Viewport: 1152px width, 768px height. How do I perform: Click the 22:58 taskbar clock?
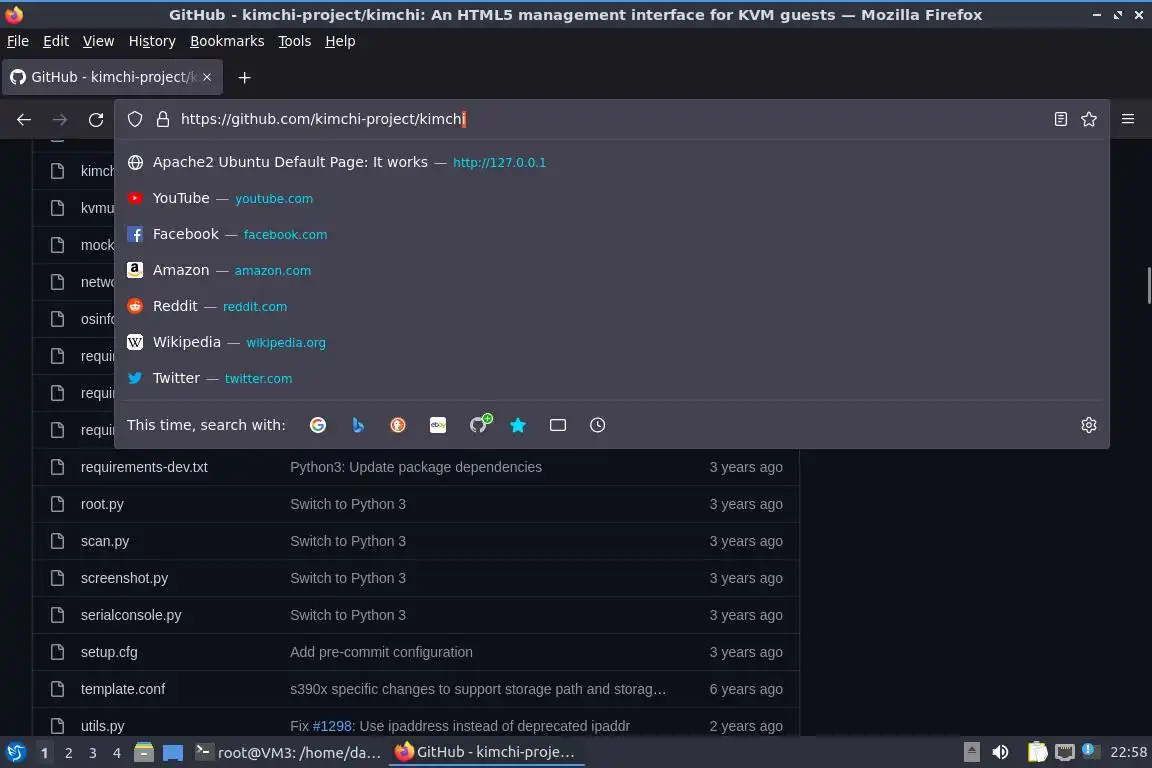pos(1128,753)
